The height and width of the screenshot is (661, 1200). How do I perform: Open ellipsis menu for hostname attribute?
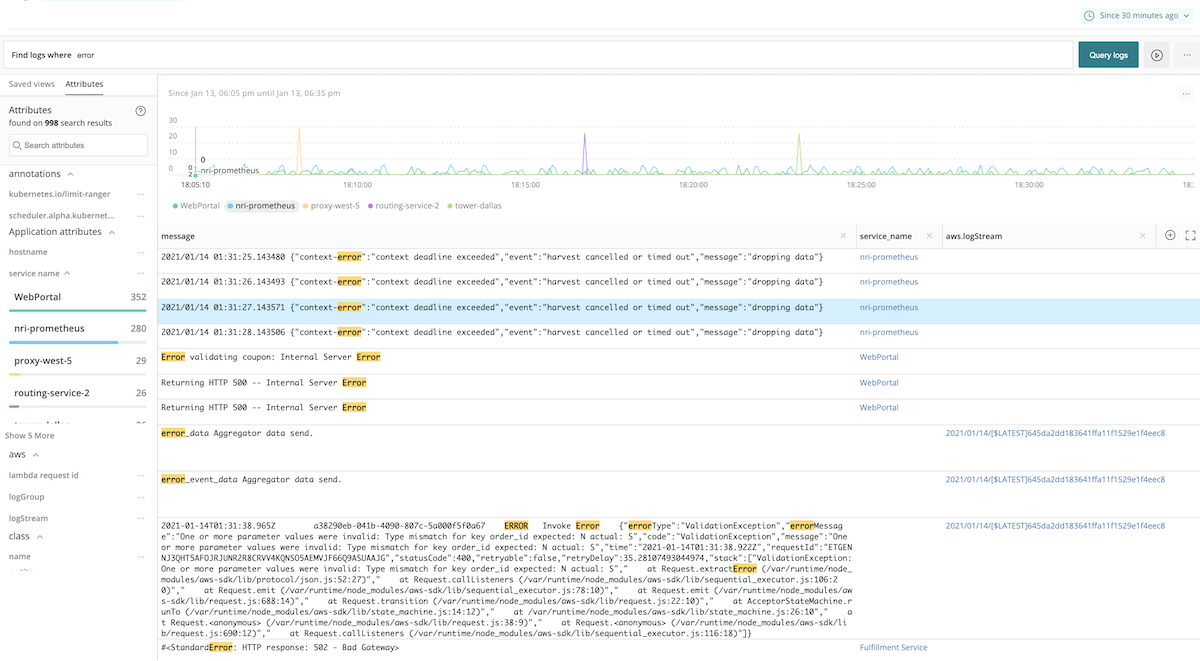[x=141, y=252]
